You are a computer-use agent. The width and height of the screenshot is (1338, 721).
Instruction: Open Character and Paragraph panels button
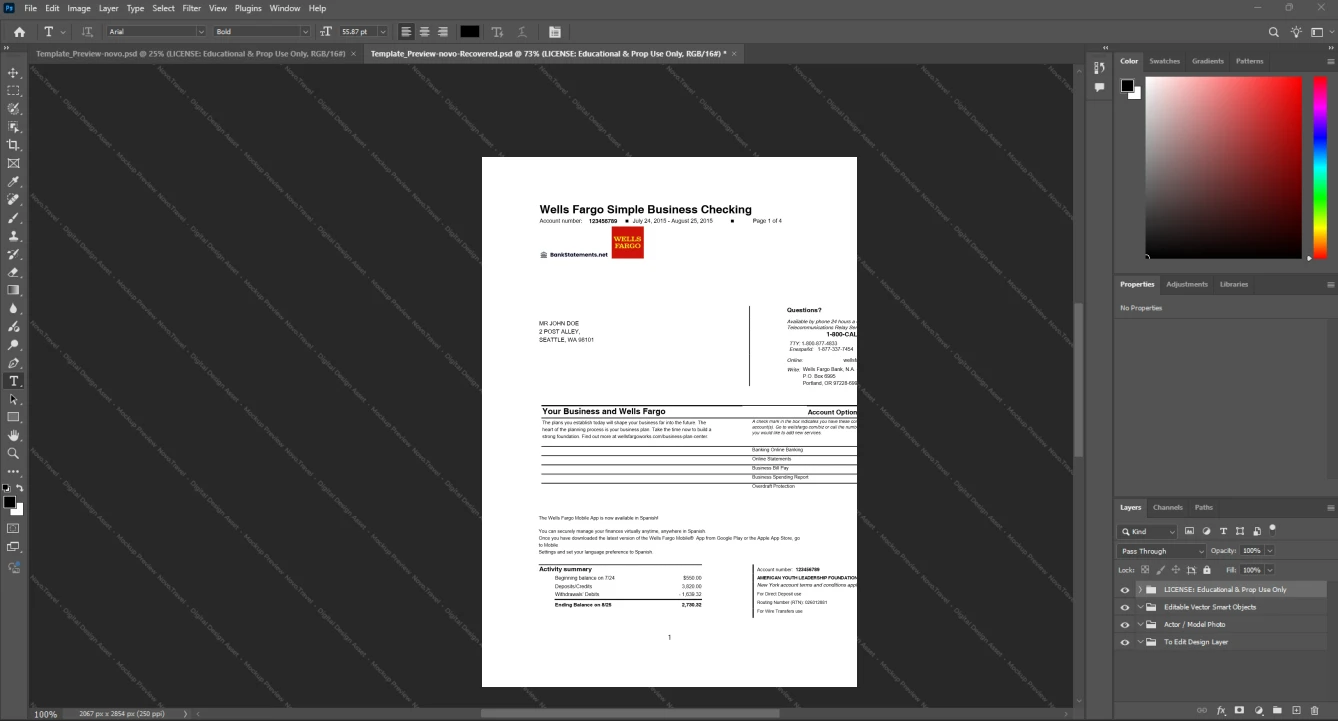555,32
